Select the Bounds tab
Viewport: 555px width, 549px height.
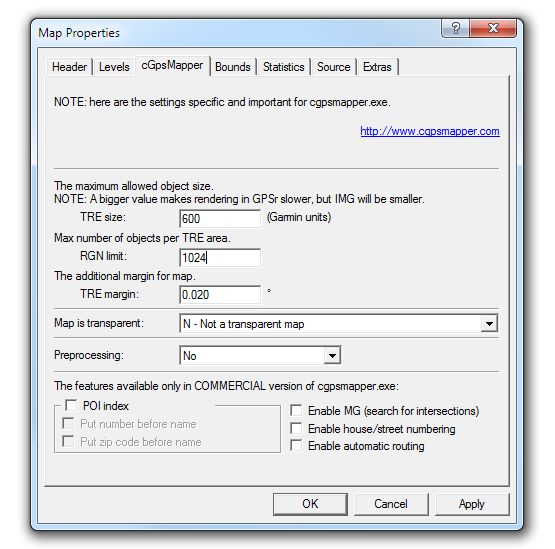pyautogui.click(x=233, y=67)
